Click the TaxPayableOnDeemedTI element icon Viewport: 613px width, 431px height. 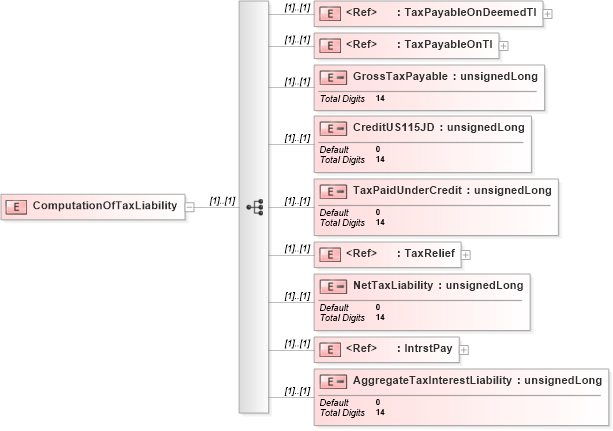point(328,14)
